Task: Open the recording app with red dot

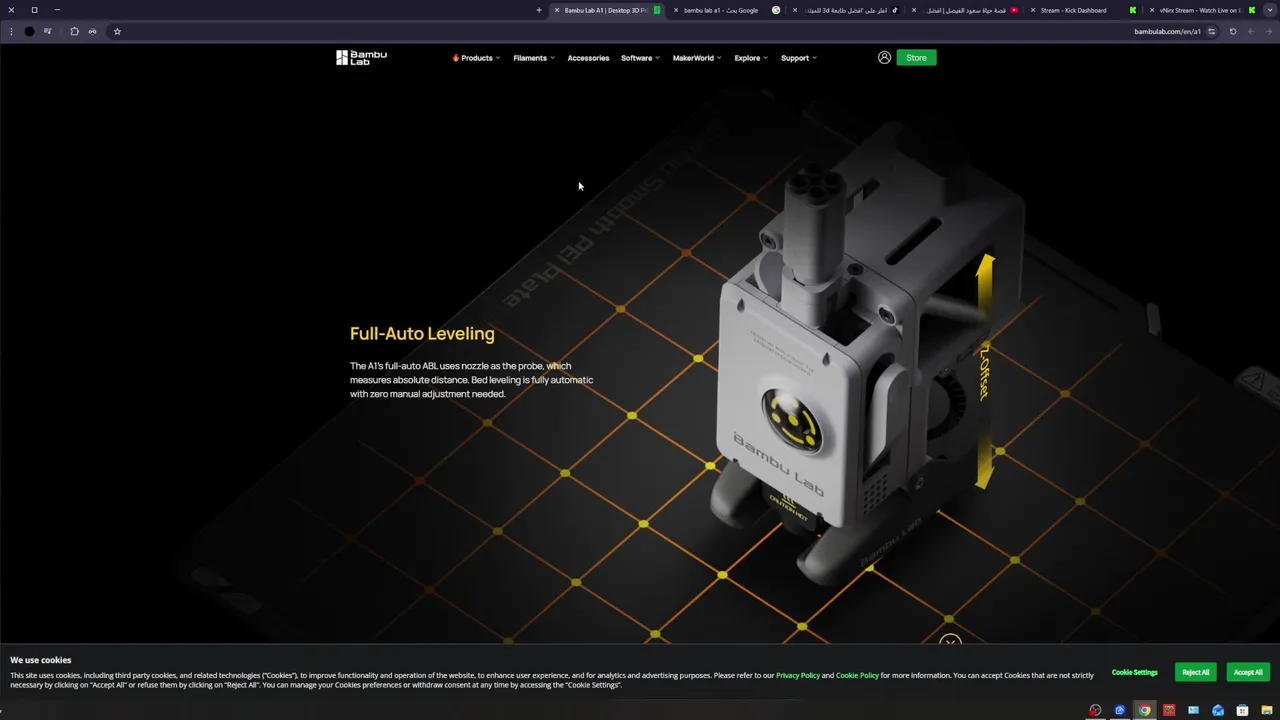Action: (x=1095, y=710)
